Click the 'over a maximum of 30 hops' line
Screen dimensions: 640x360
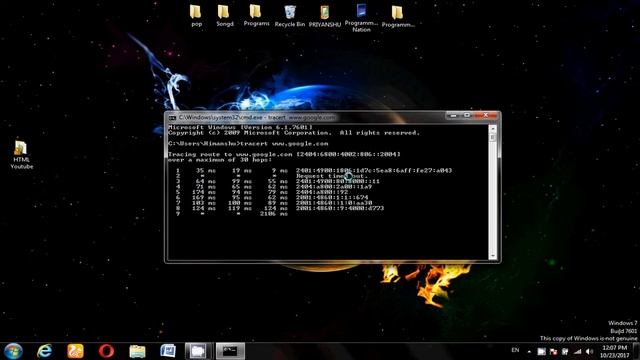pyautogui.click(x=220, y=160)
